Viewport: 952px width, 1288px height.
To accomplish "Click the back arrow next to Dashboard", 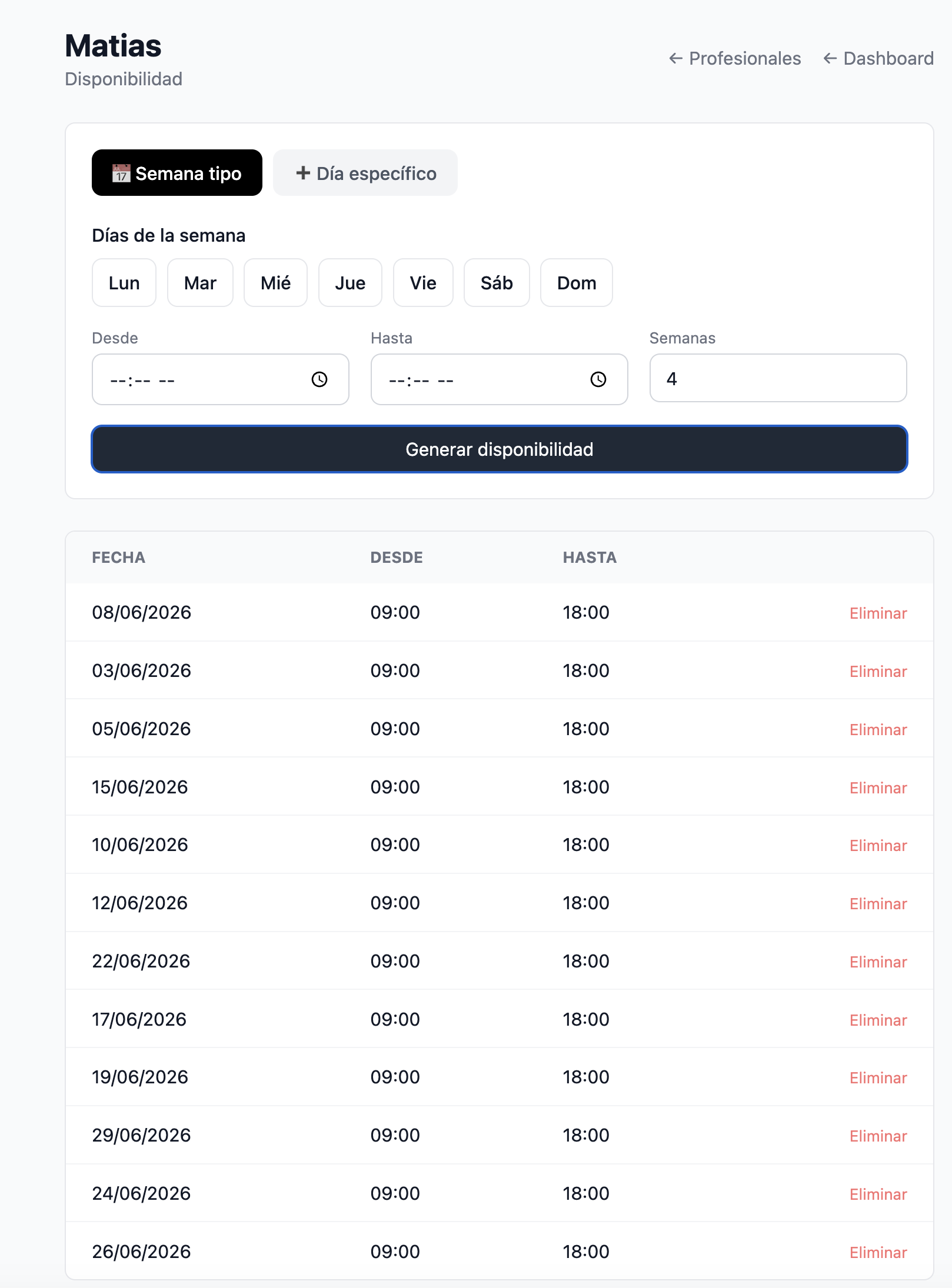I will pos(830,58).
